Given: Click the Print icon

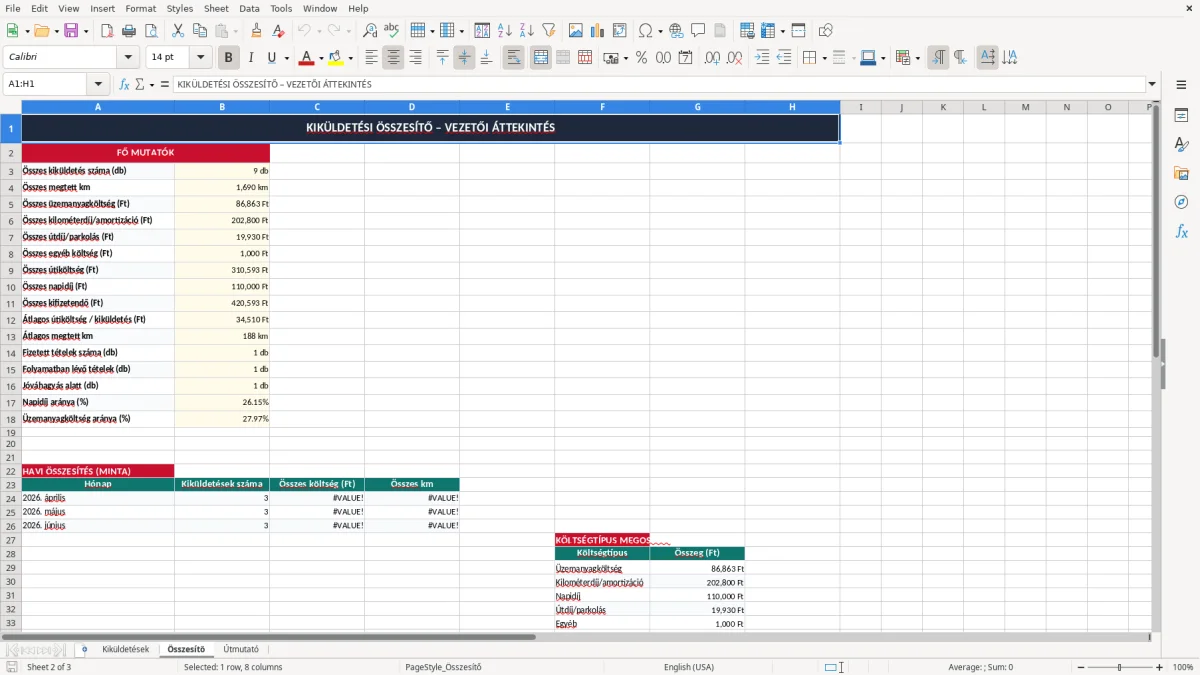Looking at the screenshot, I should [128, 31].
